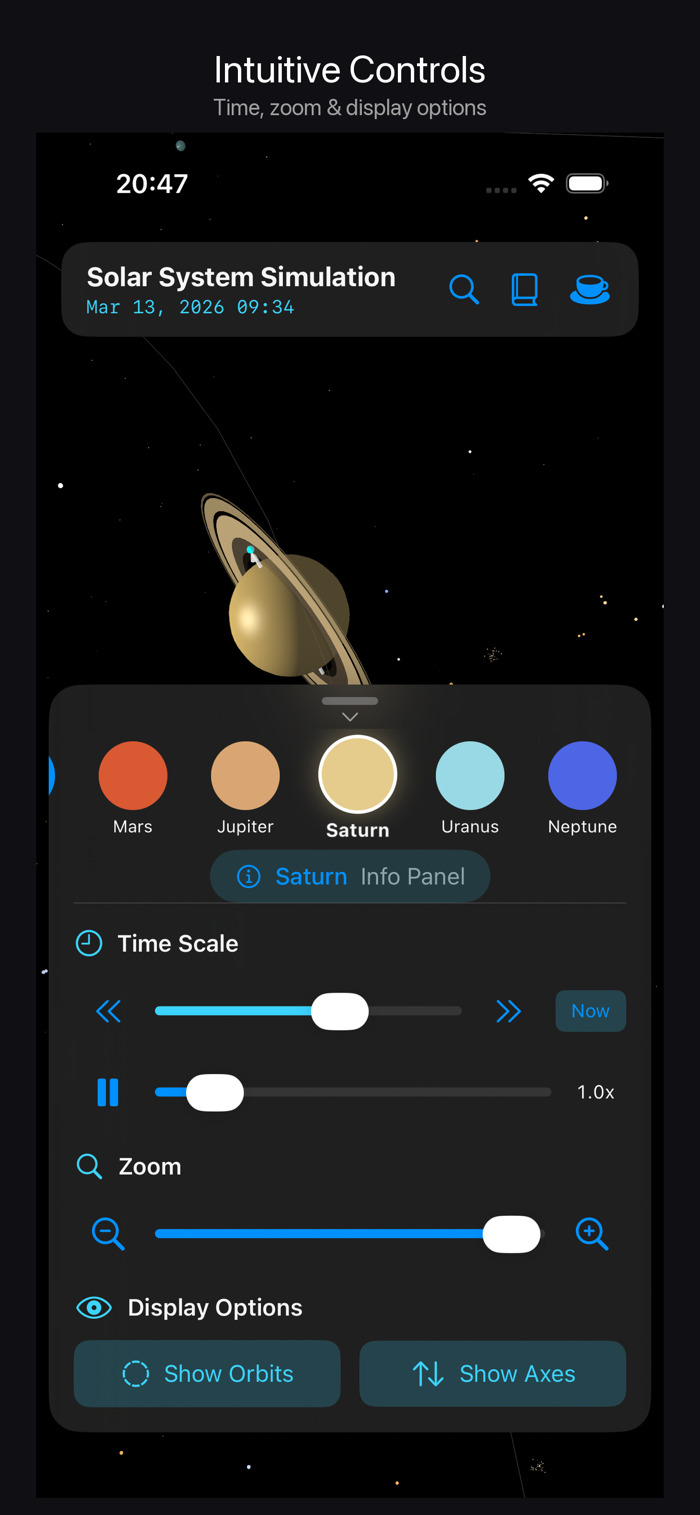Click the panel drag handle bar
This screenshot has width=700, height=1515.
coord(350,701)
